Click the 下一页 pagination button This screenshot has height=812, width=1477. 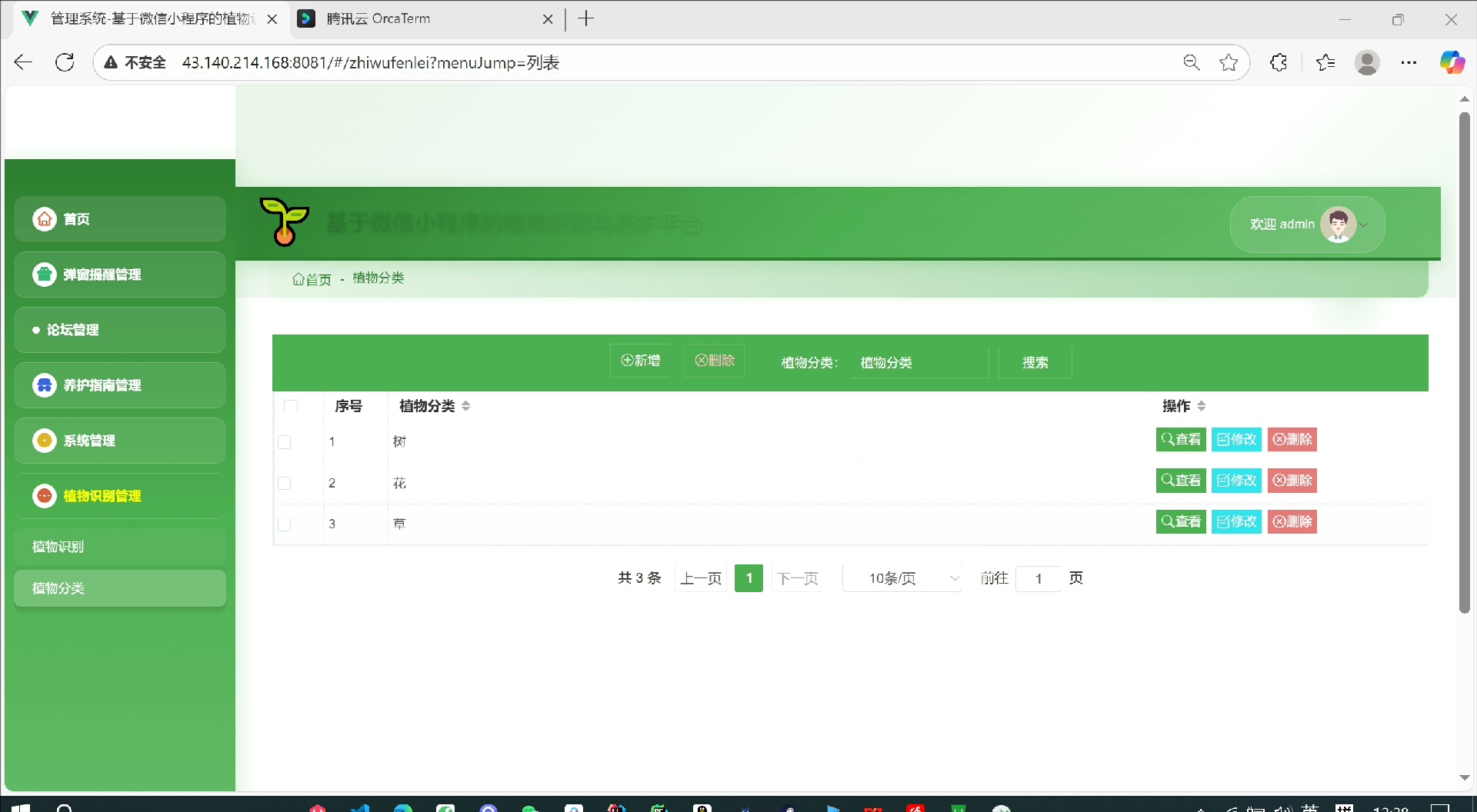pyautogui.click(x=798, y=578)
